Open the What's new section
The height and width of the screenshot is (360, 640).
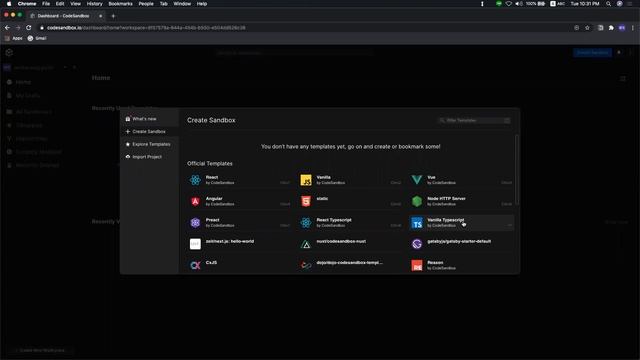(149, 119)
